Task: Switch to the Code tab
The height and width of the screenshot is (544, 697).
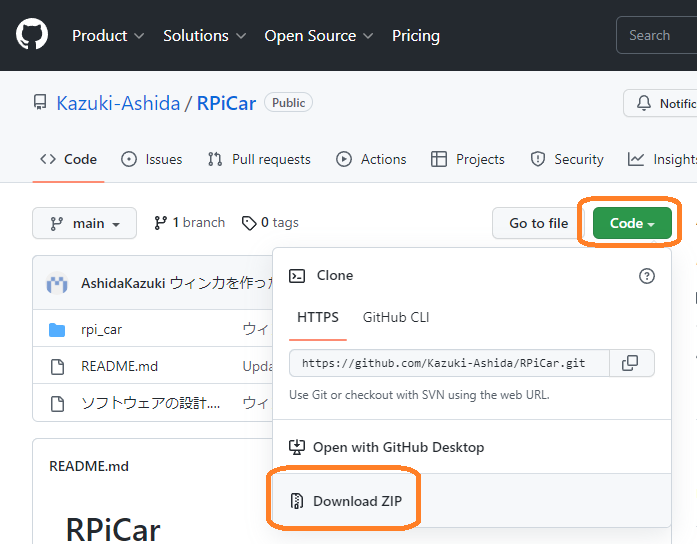Action: 68,159
